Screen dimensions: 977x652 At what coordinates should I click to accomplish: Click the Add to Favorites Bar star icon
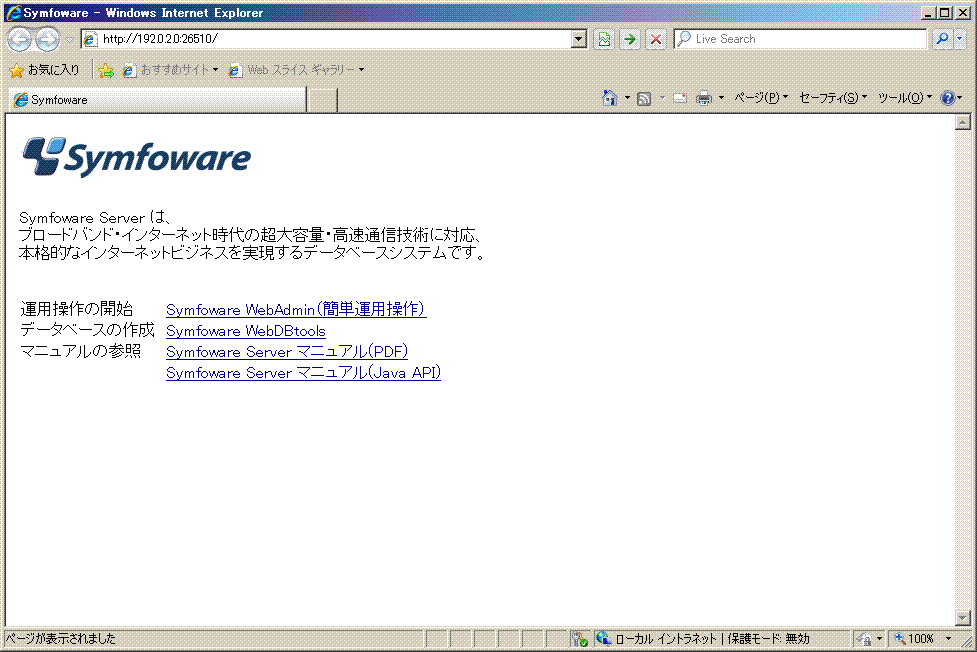point(106,70)
